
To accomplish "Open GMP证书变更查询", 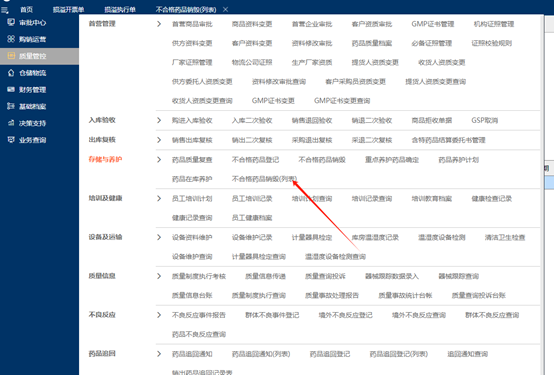I will (342, 101).
